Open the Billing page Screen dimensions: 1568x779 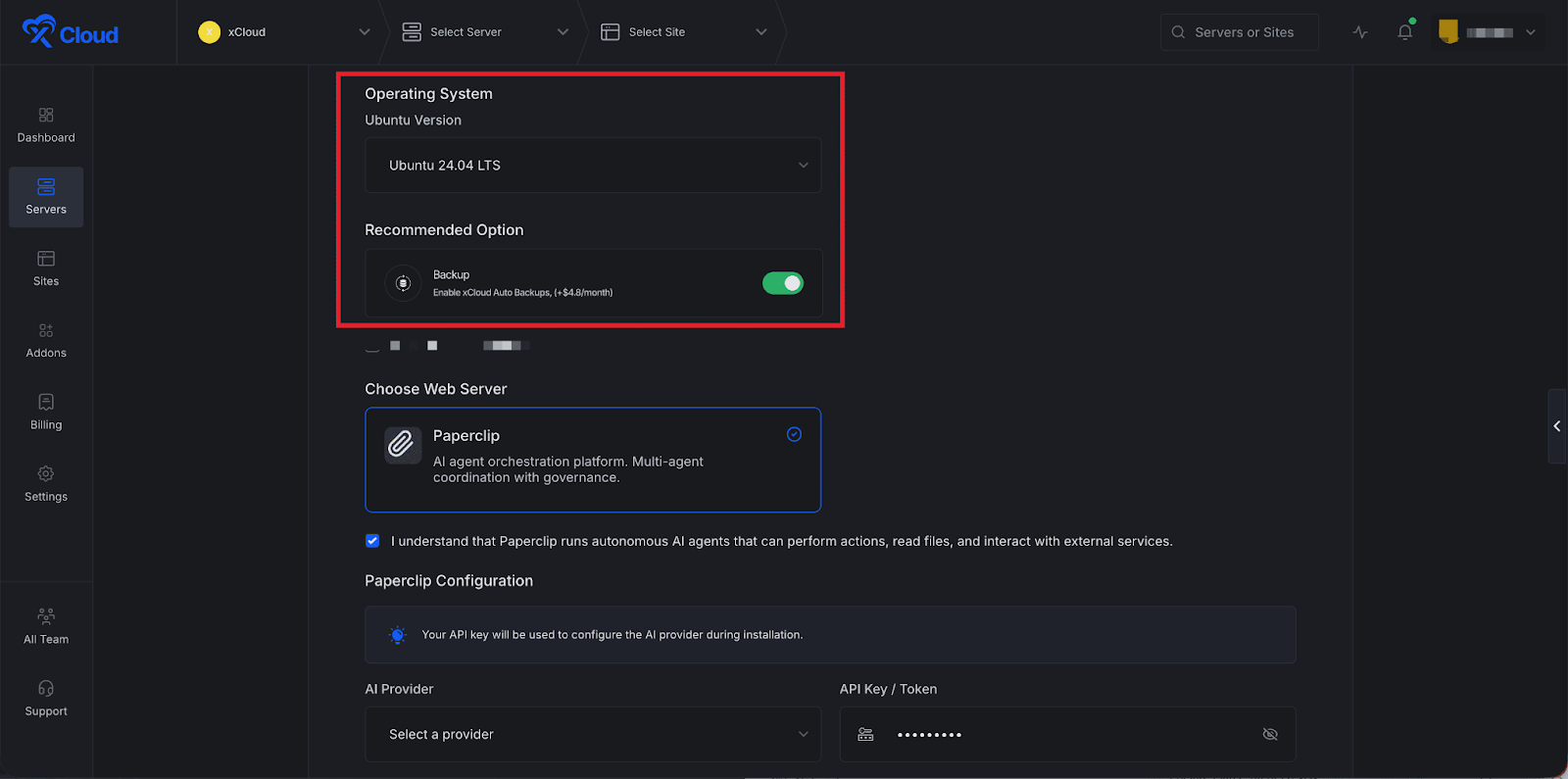pyautogui.click(x=46, y=413)
